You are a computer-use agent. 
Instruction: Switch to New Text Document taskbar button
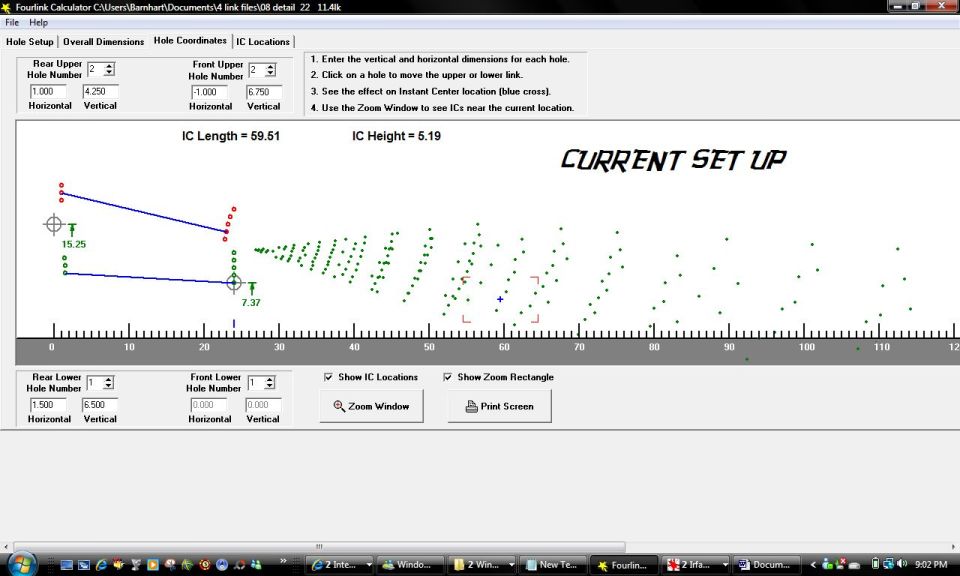coord(553,565)
